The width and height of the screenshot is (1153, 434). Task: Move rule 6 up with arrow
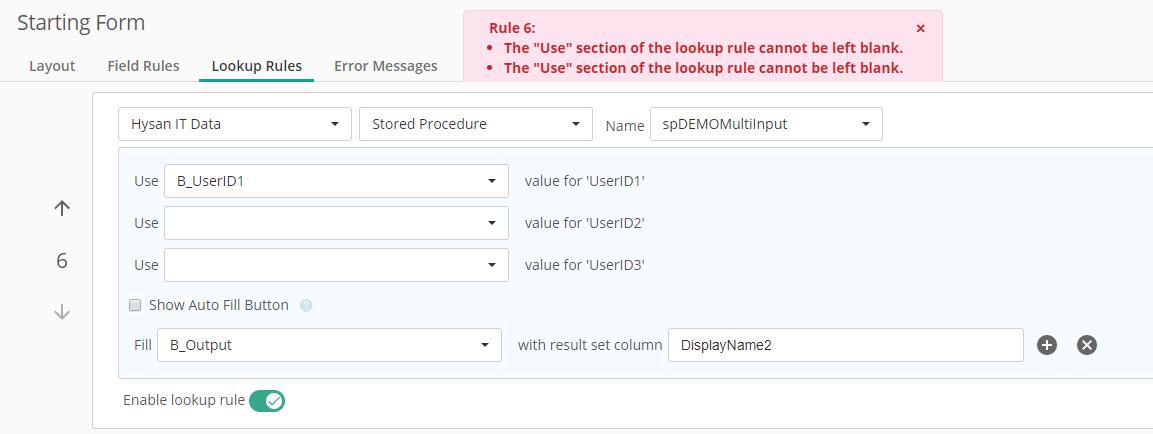[62, 208]
